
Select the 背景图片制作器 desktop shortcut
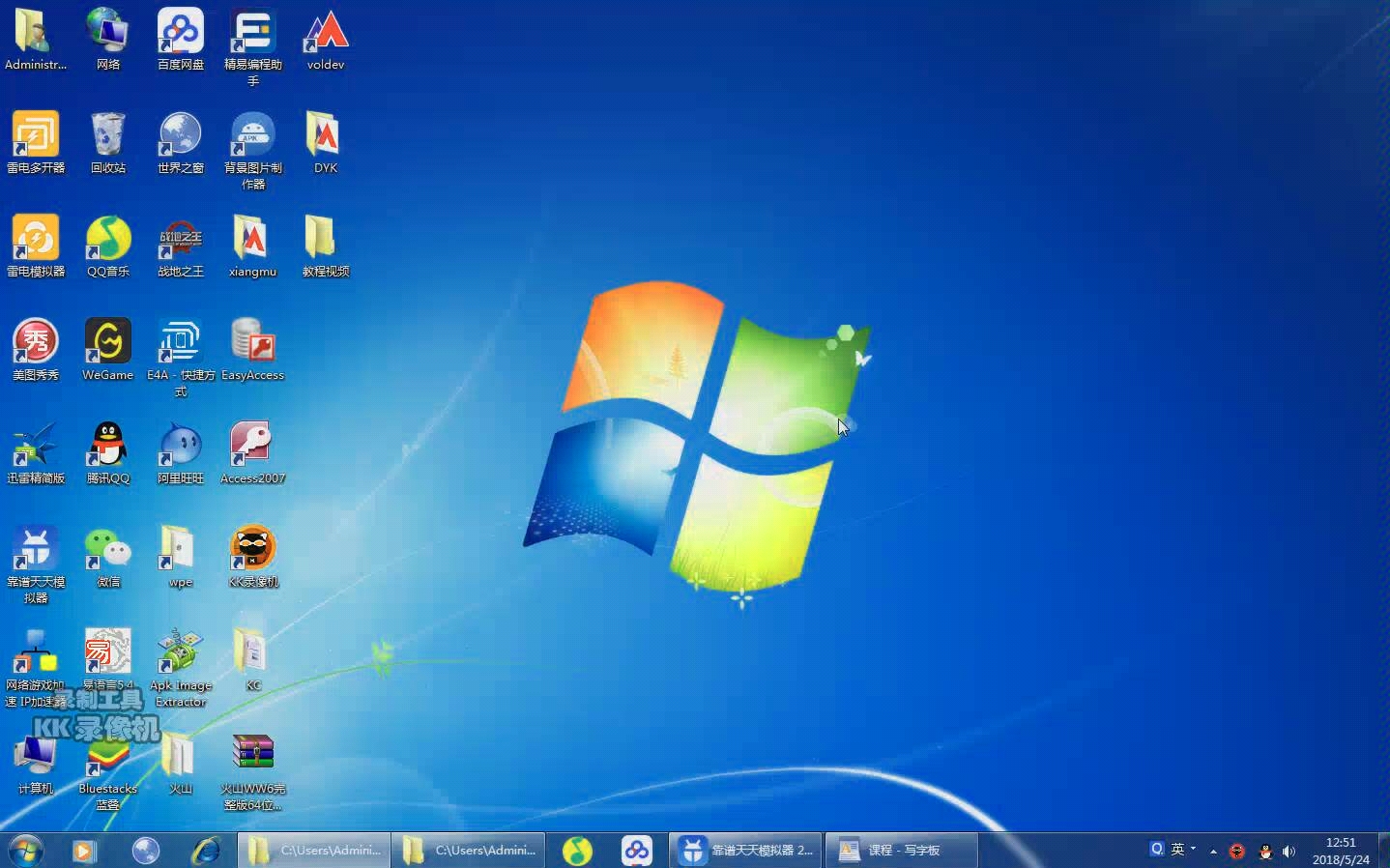(x=253, y=151)
